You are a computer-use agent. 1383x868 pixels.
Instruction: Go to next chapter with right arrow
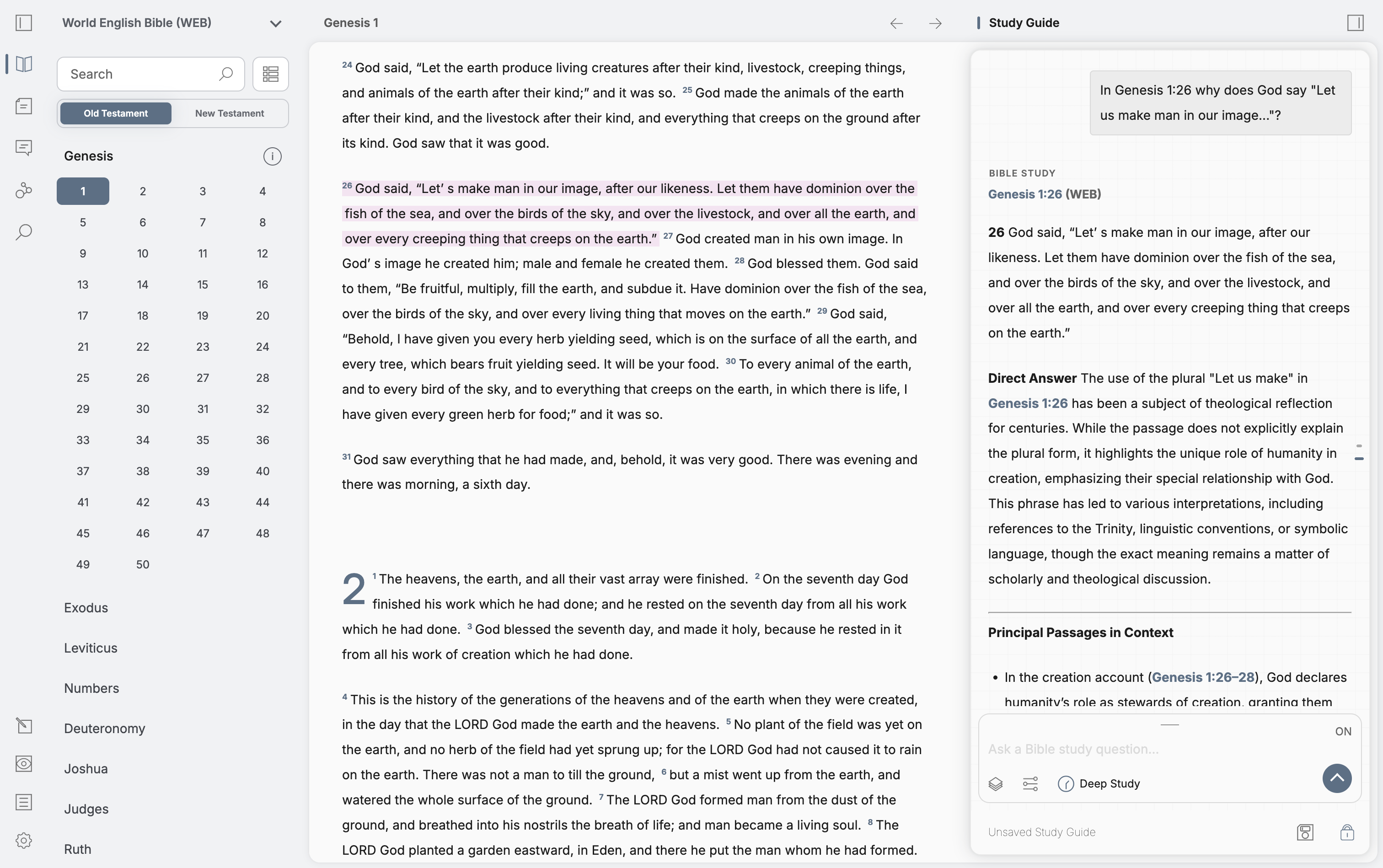pos(935,23)
